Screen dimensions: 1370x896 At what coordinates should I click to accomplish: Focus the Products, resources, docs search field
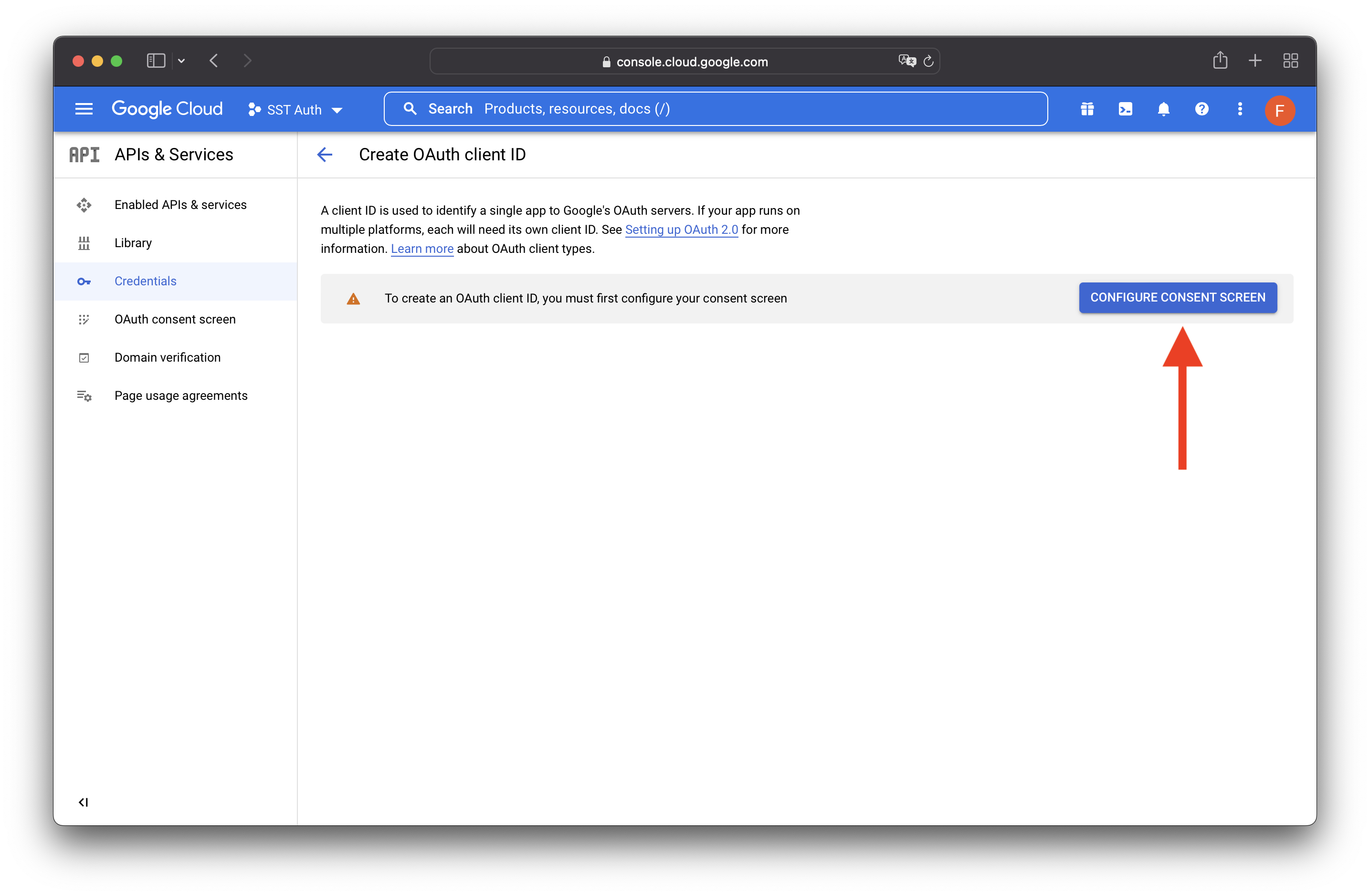click(716, 109)
